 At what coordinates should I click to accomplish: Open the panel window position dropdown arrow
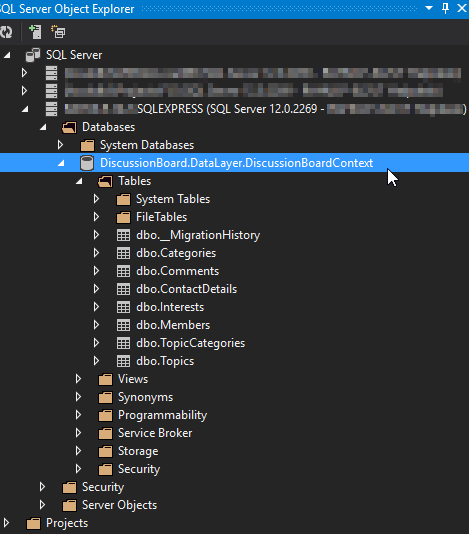pyautogui.click(x=429, y=8)
